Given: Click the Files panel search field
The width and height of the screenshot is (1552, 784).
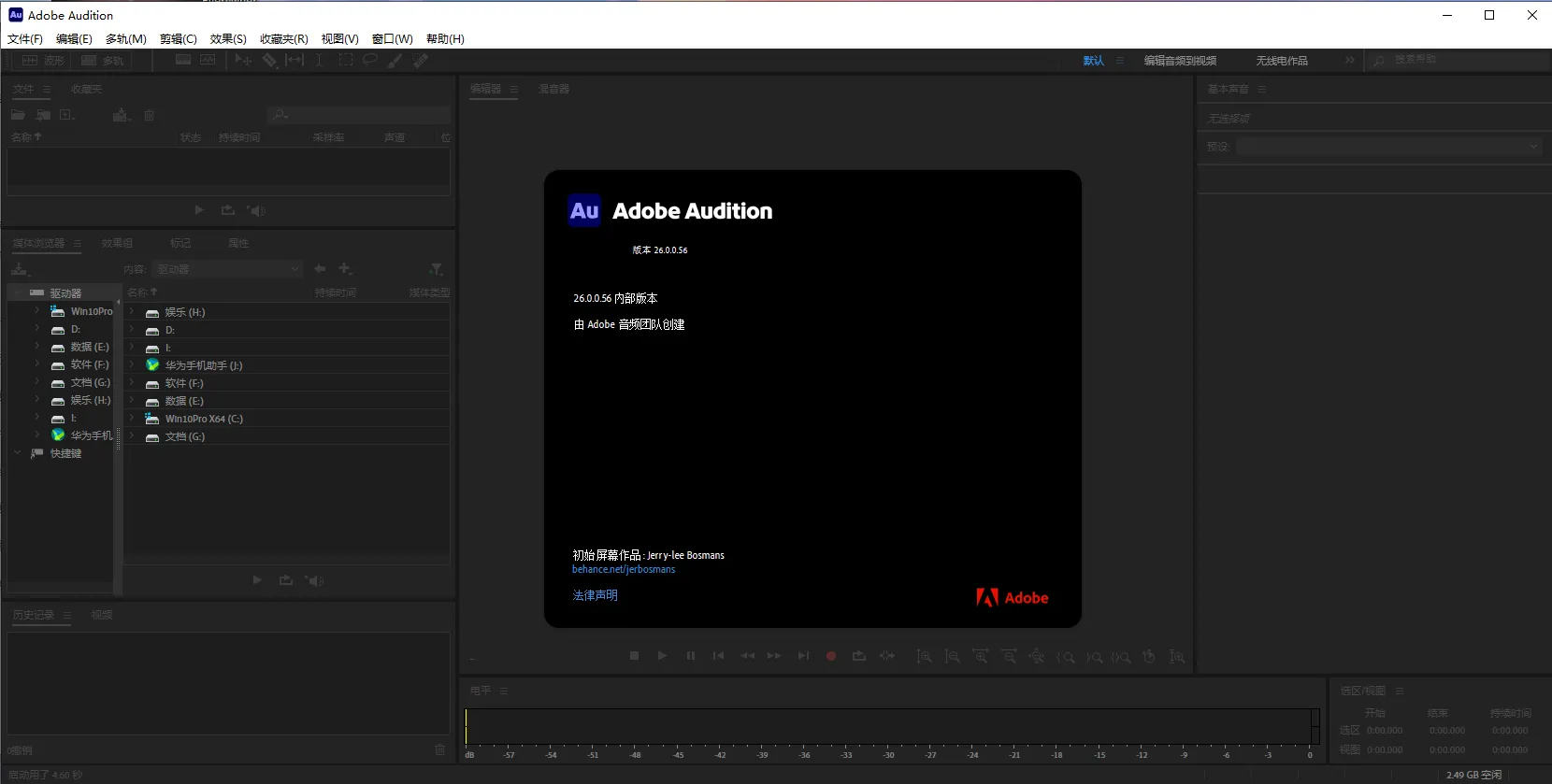Looking at the screenshot, I should 365,115.
